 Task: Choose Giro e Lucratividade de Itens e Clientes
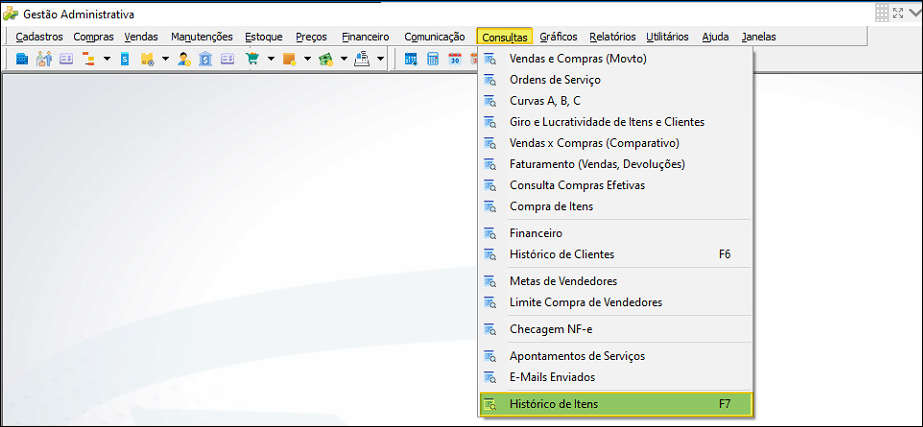(x=616, y=123)
